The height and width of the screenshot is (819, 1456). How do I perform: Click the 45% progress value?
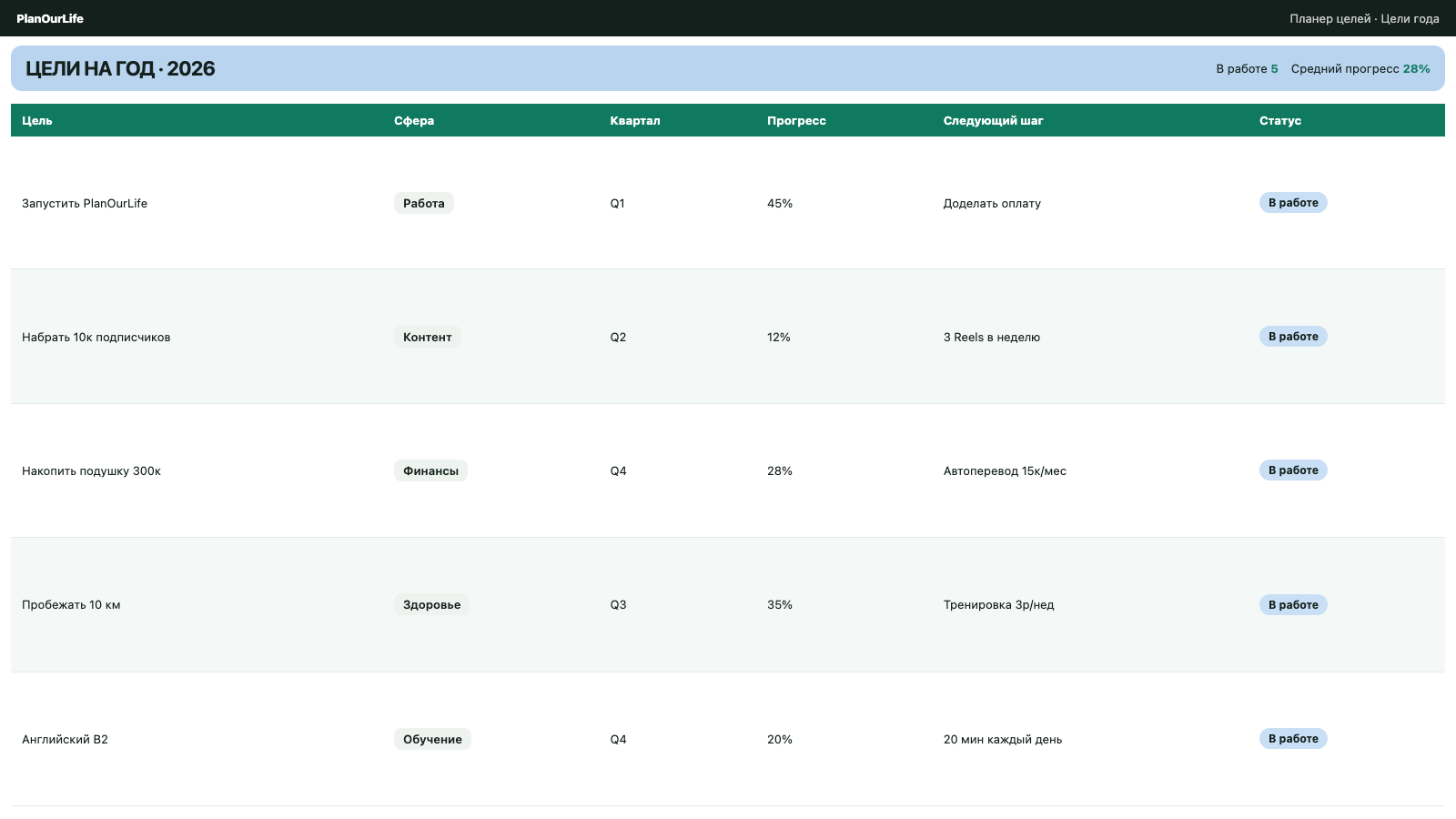click(780, 203)
